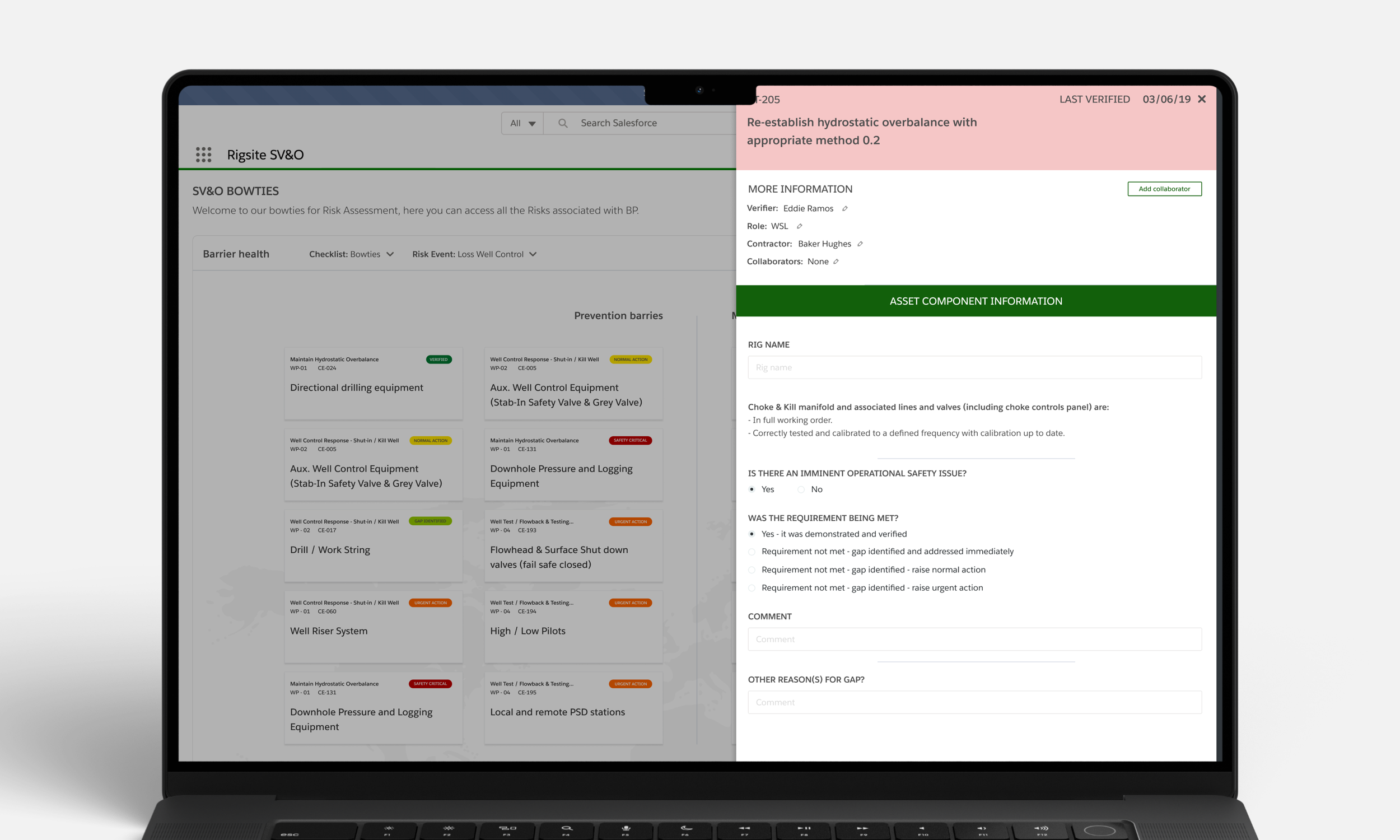The width and height of the screenshot is (1400, 840).
Task: Choose gap identified and addressed immediately
Action: 752,552
